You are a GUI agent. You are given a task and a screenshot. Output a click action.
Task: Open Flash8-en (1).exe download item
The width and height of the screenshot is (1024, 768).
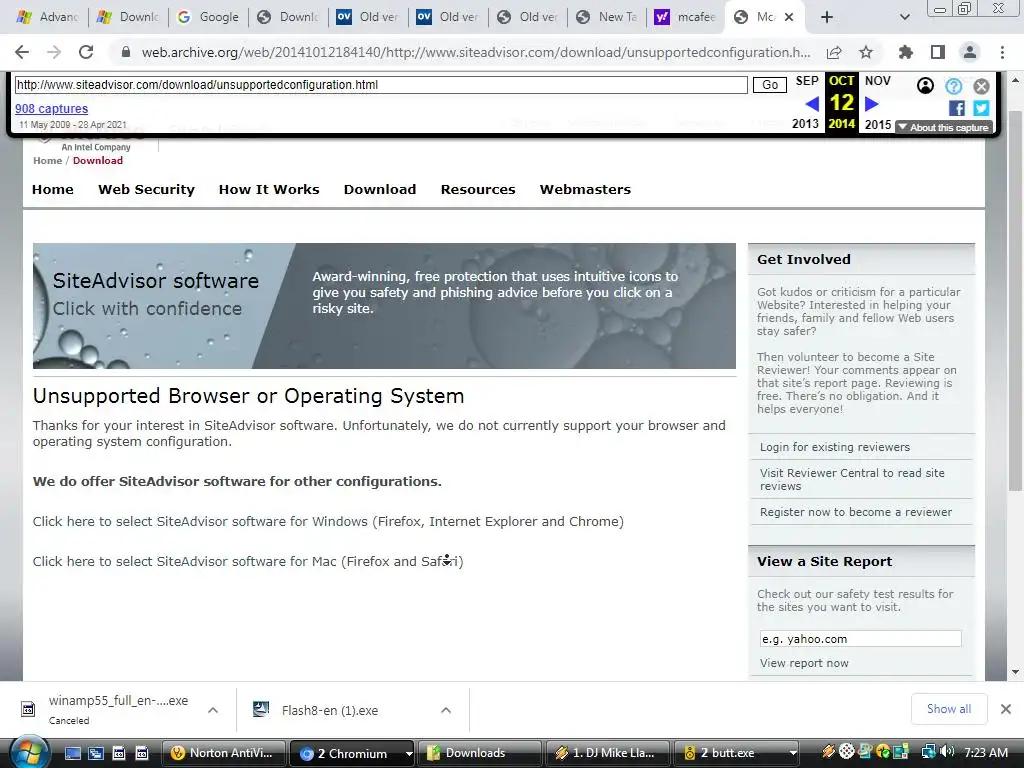point(330,710)
